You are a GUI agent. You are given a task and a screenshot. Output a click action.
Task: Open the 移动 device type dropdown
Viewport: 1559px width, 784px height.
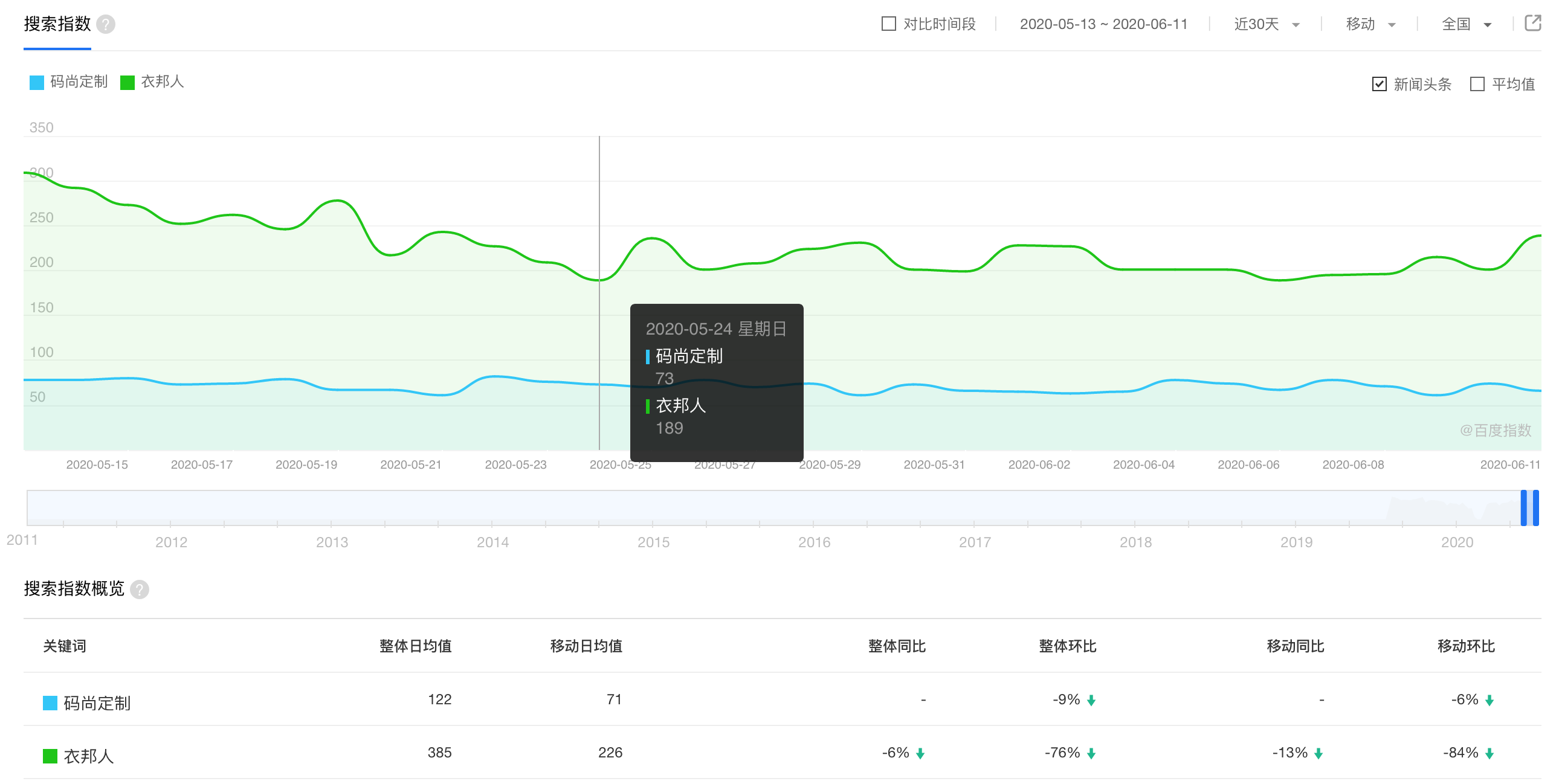1370,24
